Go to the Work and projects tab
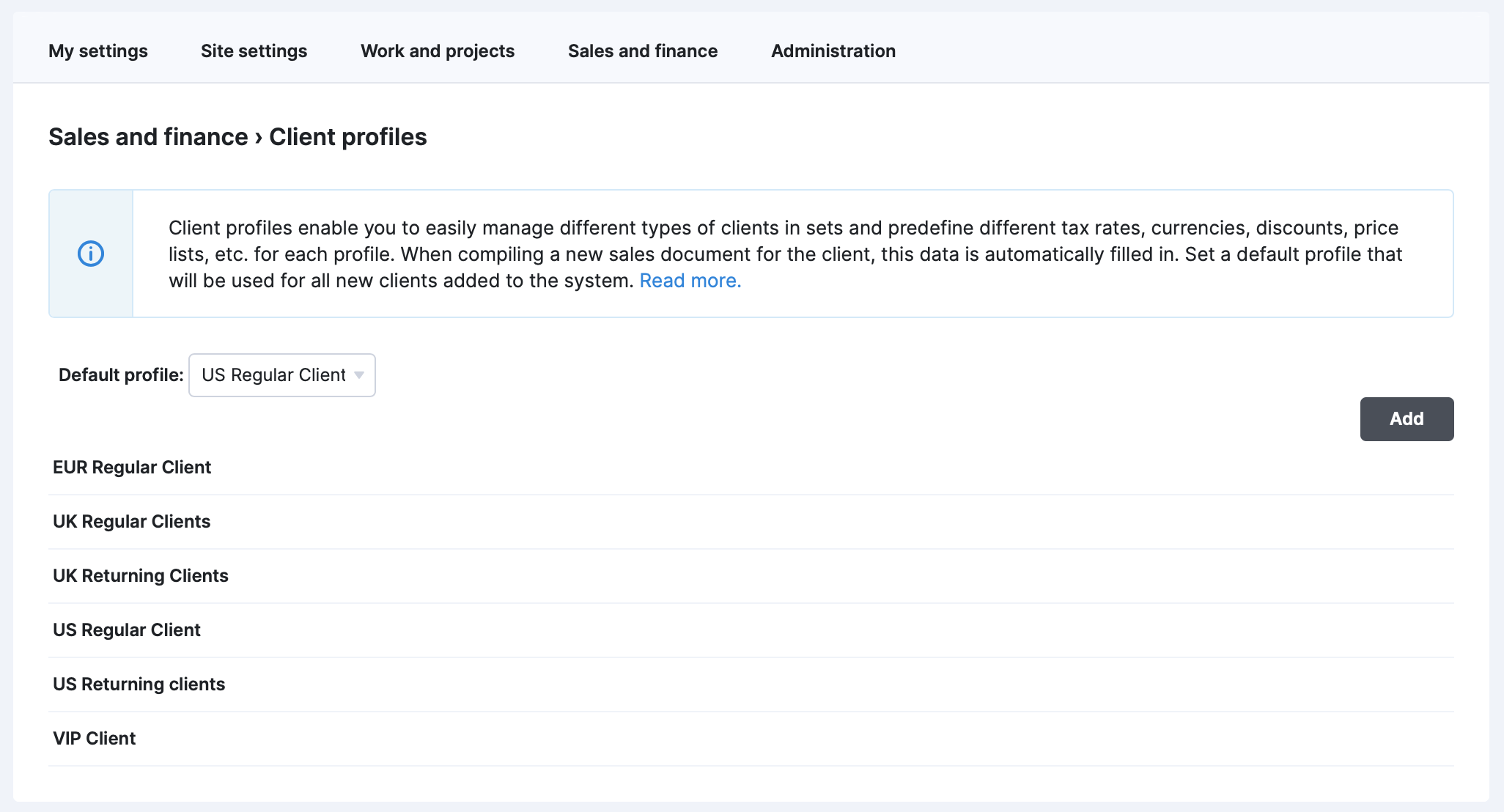The width and height of the screenshot is (1504, 812). [438, 51]
